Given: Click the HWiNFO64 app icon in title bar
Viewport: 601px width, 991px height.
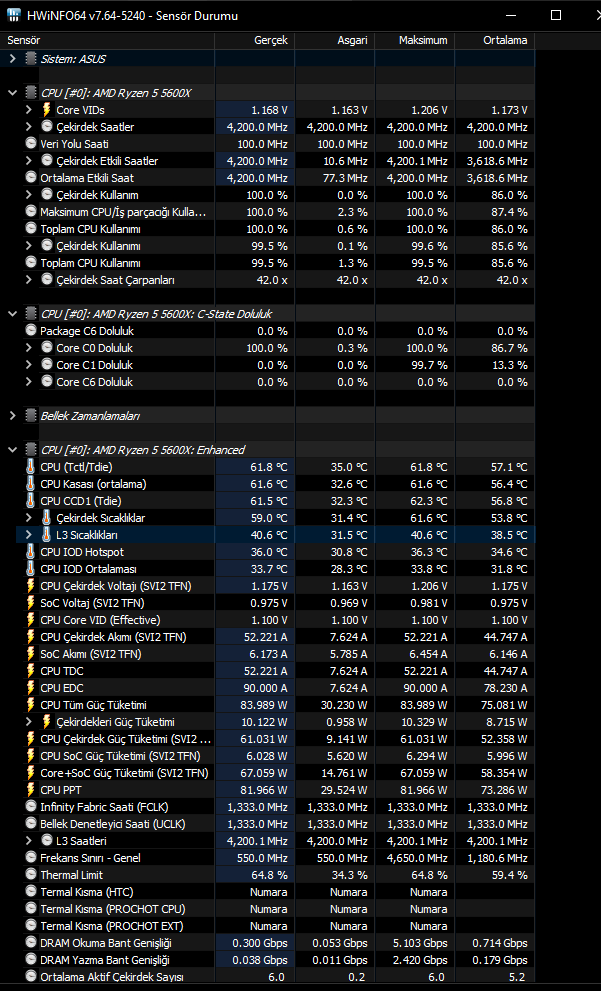Looking at the screenshot, I should 15,15.
